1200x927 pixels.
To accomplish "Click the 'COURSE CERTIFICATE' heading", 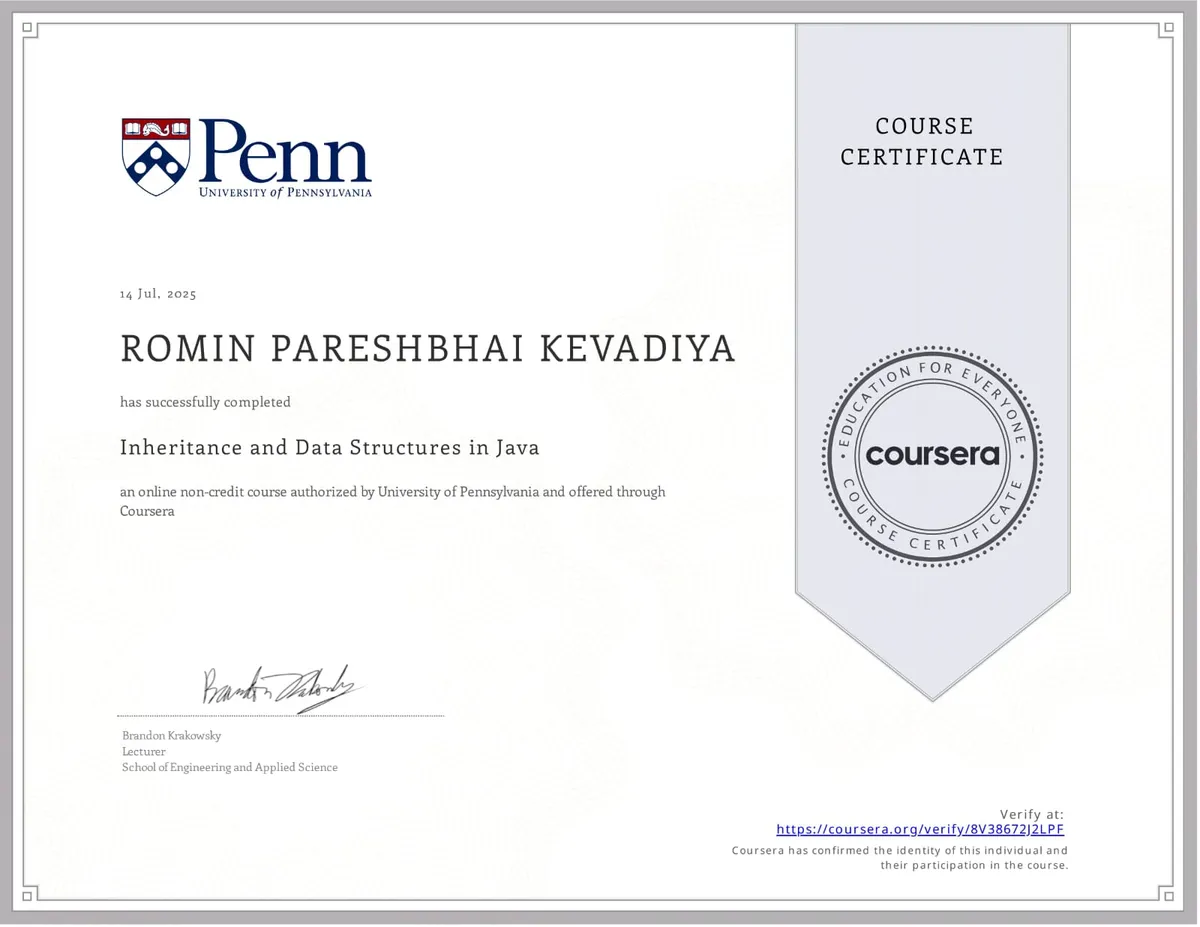I will pyautogui.click(x=922, y=141).
